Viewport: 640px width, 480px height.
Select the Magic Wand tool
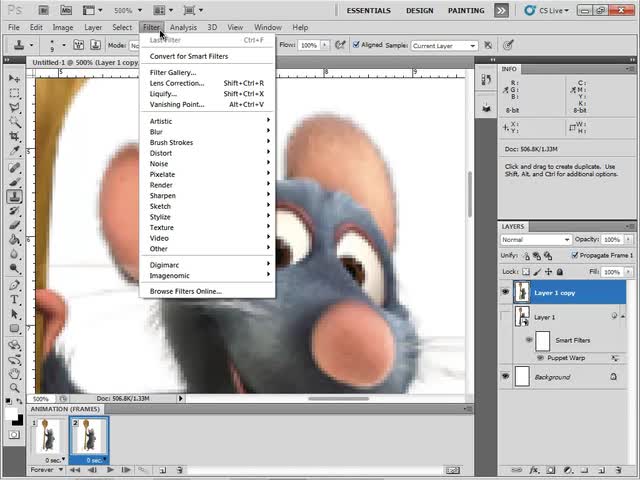pos(14,122)
